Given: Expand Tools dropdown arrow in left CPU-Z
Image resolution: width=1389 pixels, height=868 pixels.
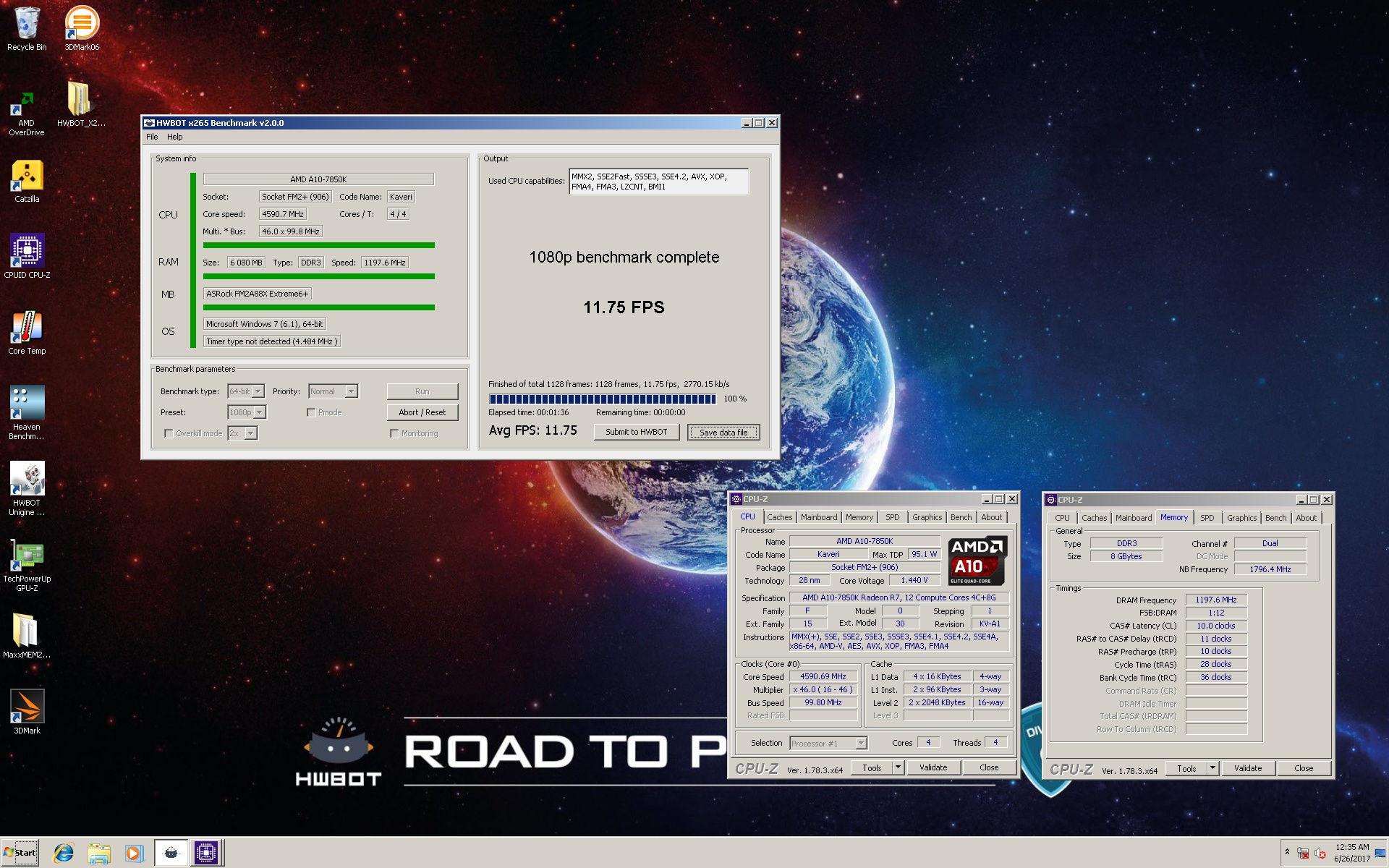Looking at the screenshot, I should 898,767.
